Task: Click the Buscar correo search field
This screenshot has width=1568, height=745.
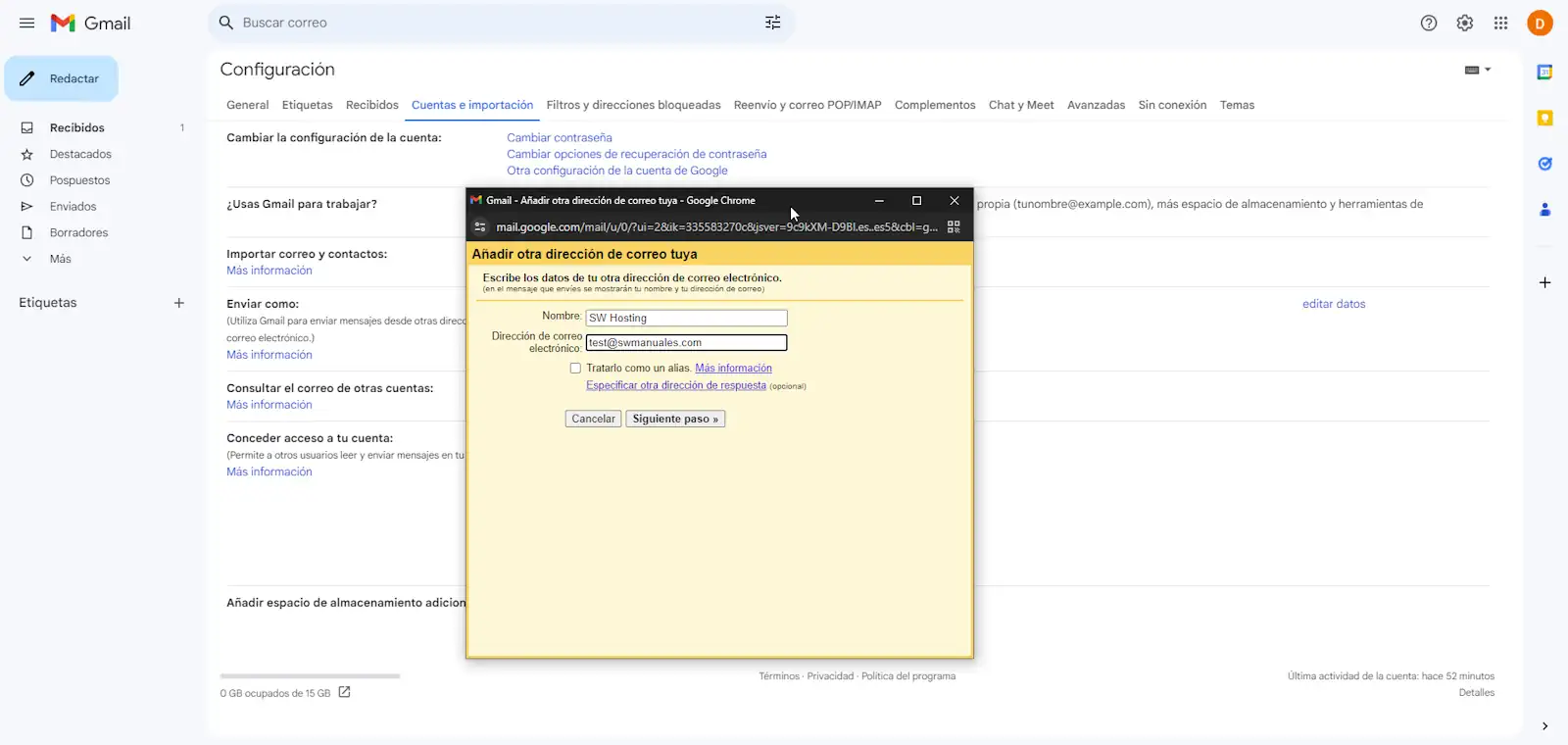Action: coord(500,23)
